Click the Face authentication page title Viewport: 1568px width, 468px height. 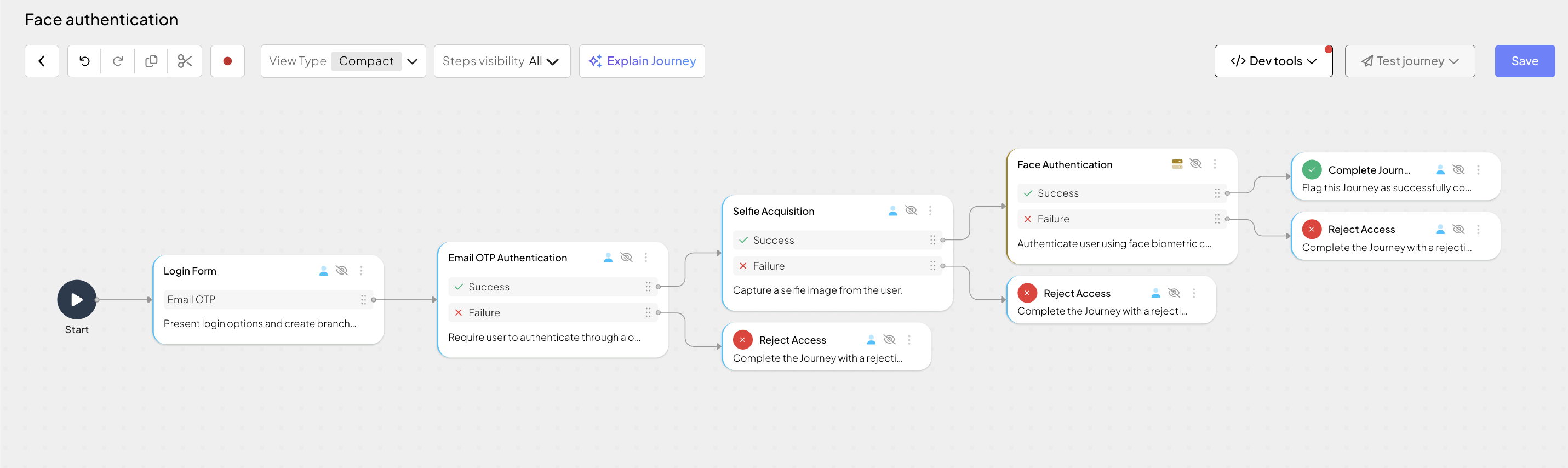(x=102, y=20)
